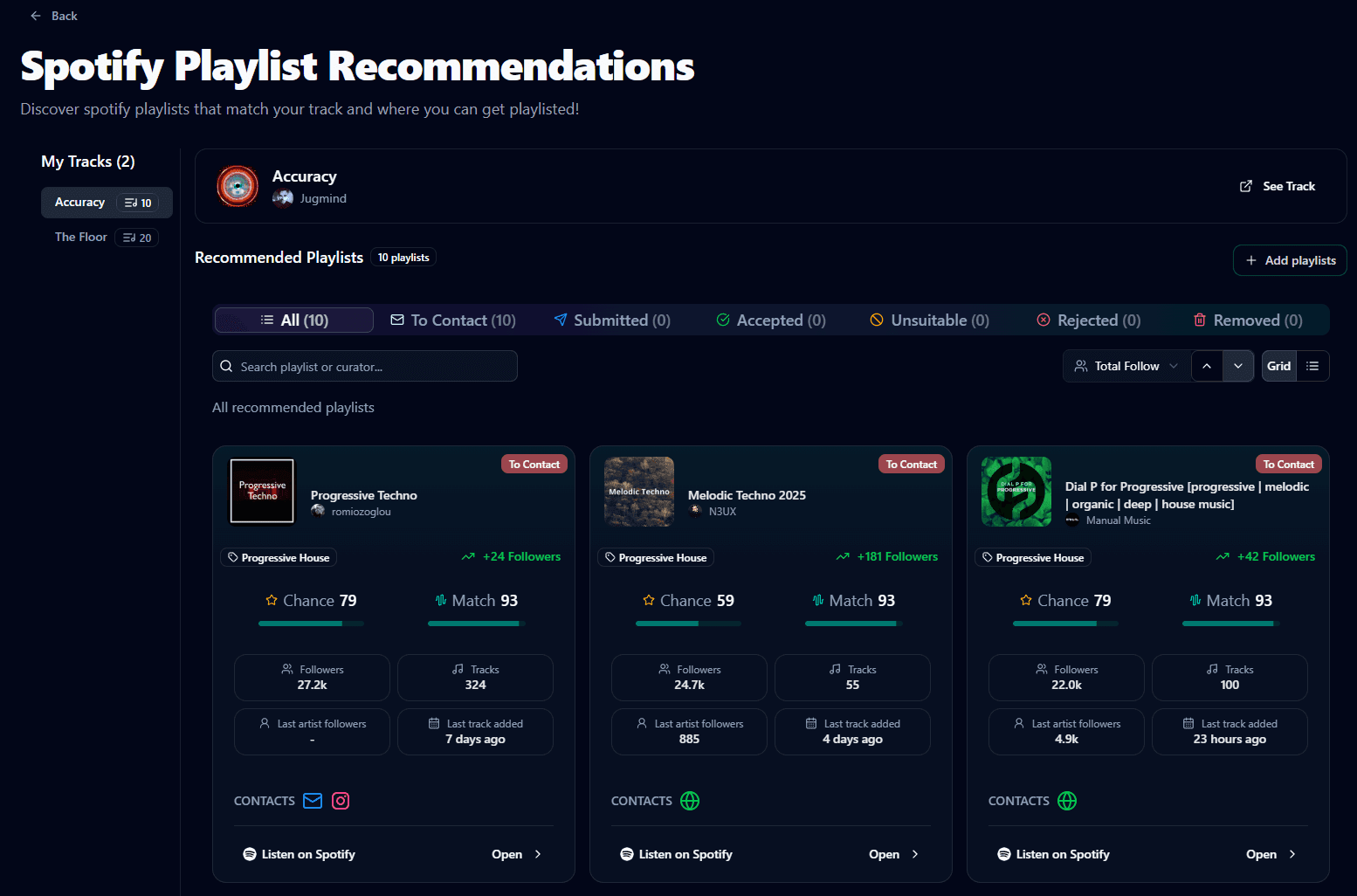
Task: Click See Track link
Action: [1277, 186]
